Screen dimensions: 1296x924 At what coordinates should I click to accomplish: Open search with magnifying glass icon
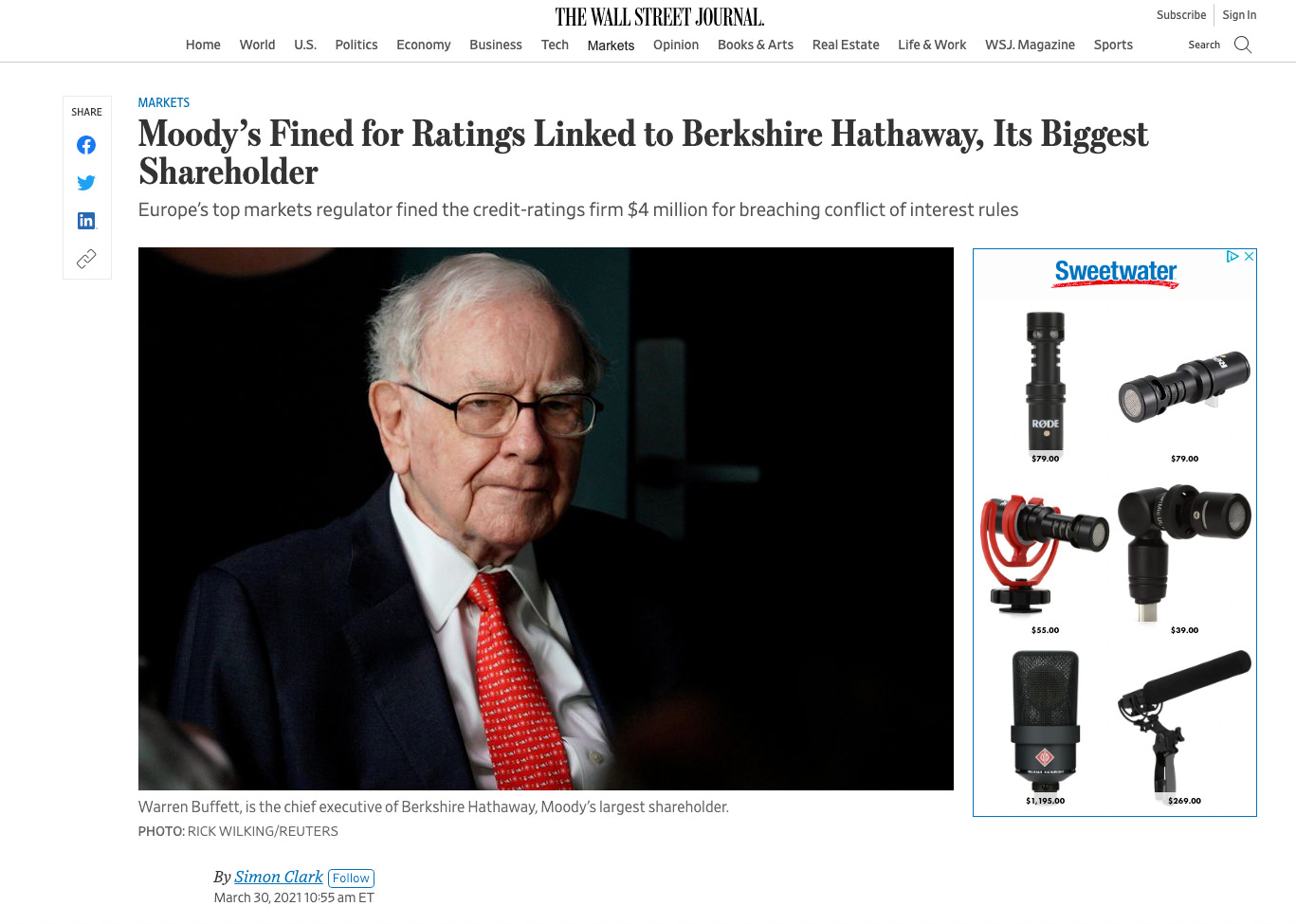[x=1243, y=45]
